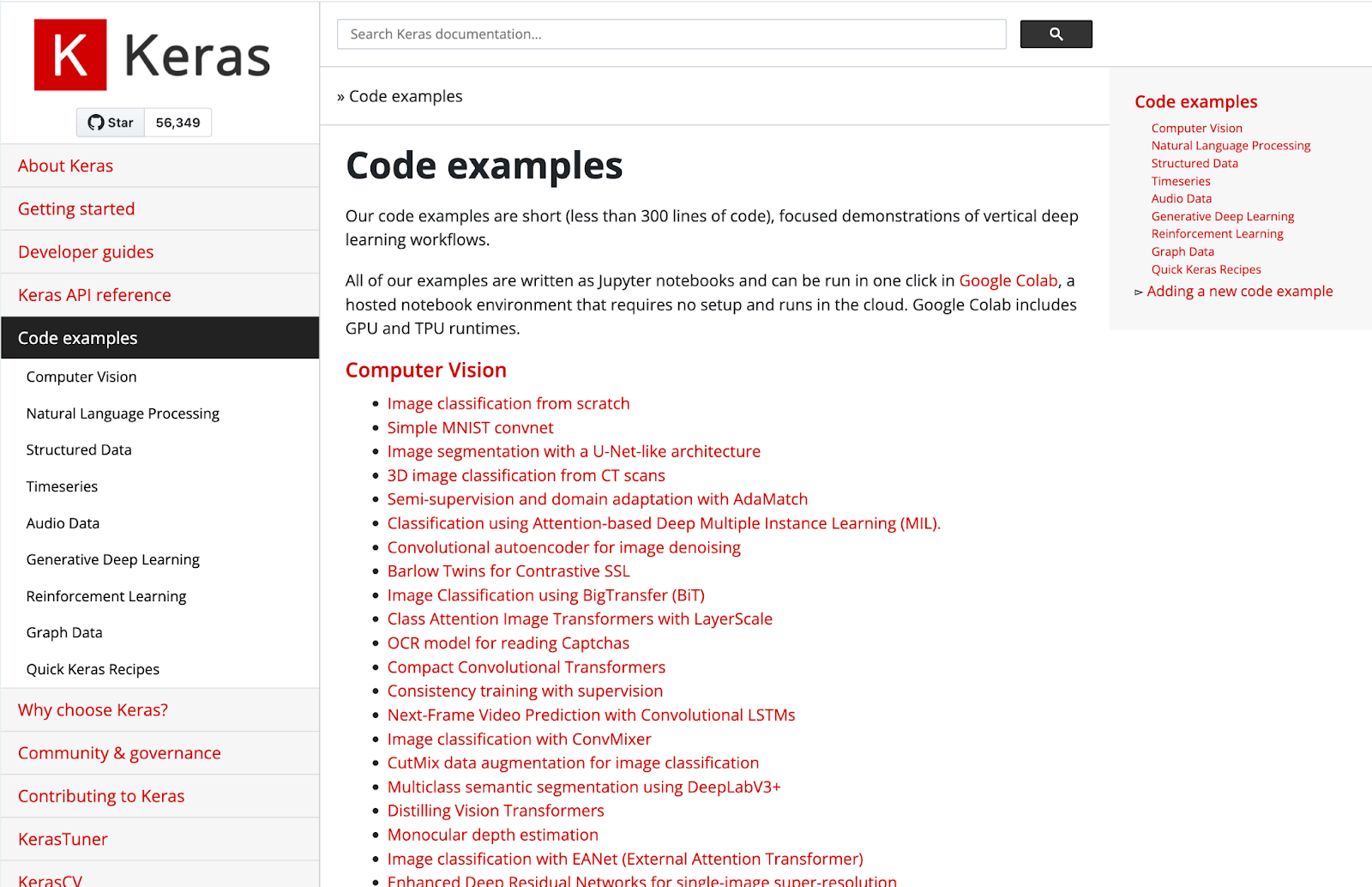Jump to Computer Vision from right panel
Image resolution: width=1372 pixels, height=887 pixels.
(1197, 129)
